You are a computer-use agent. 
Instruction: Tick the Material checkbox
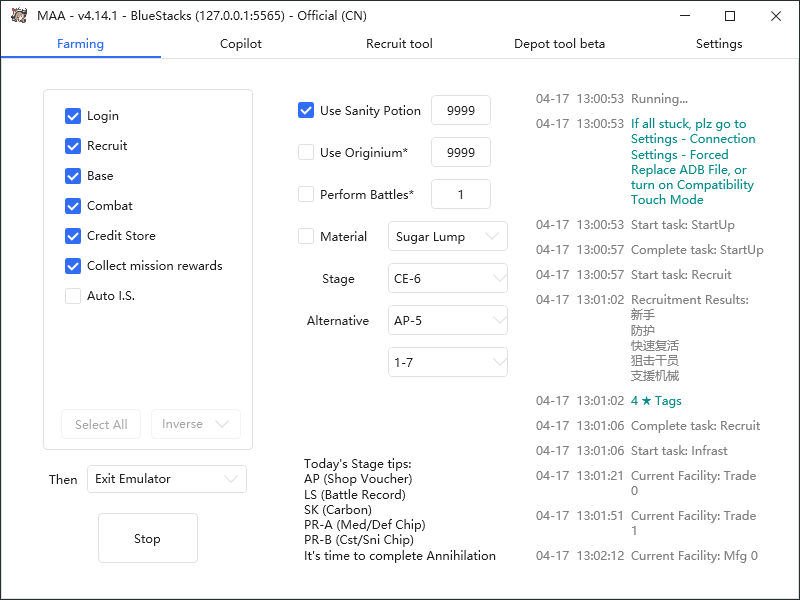(x=306, y=236)
